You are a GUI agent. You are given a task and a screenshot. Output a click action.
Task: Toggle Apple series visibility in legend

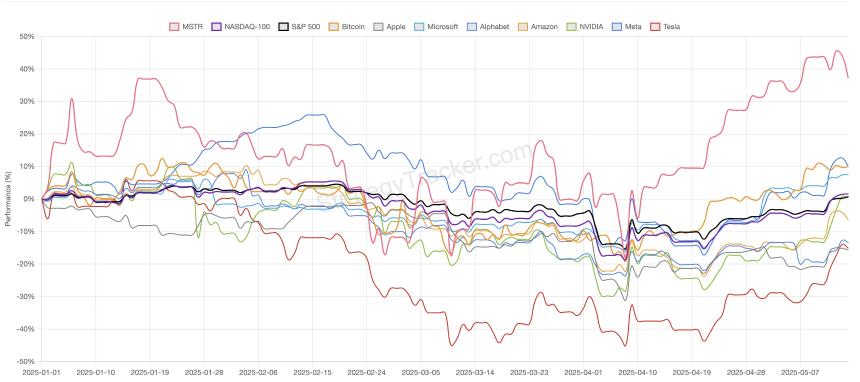389,26
